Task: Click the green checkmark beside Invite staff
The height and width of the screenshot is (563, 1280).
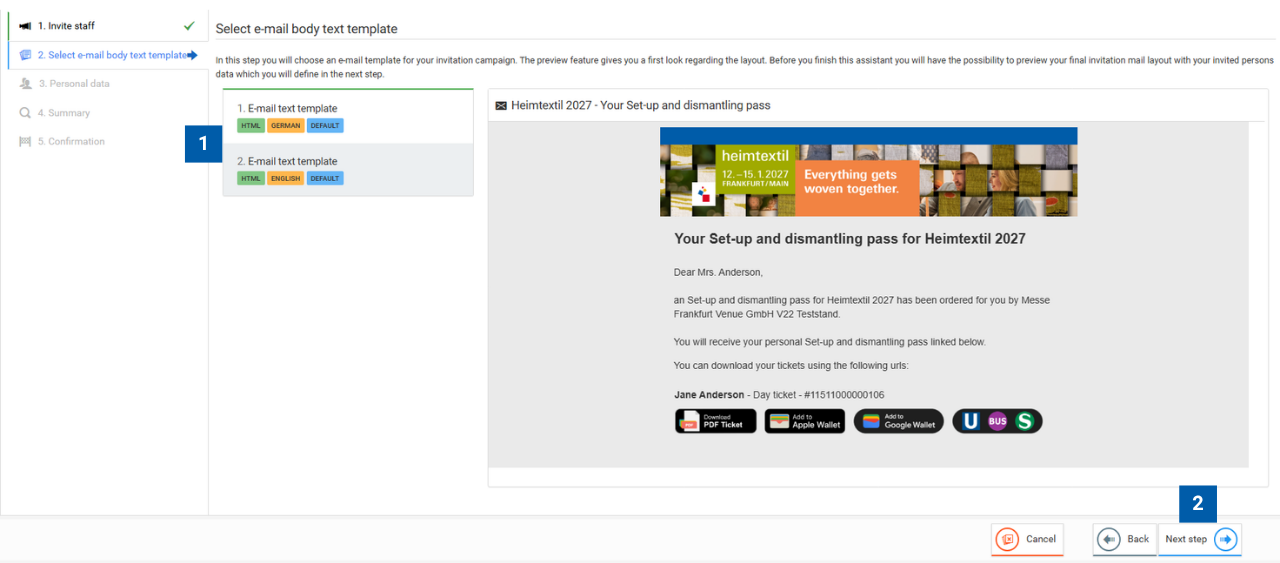Action: 189,26
